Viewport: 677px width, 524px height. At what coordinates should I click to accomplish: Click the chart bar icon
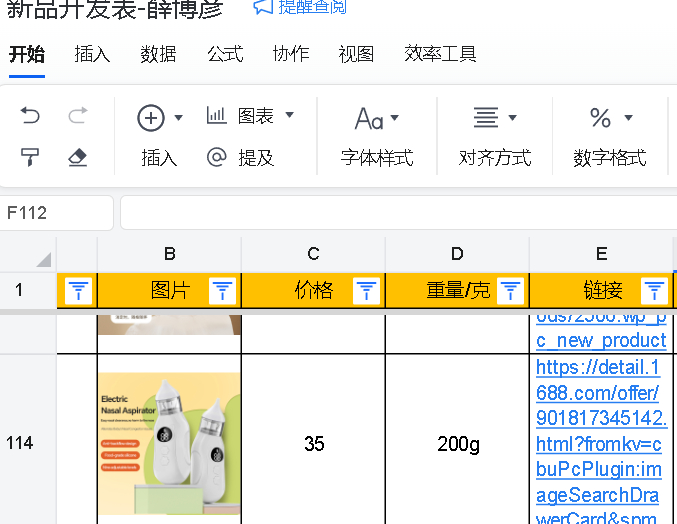(216, 116)
